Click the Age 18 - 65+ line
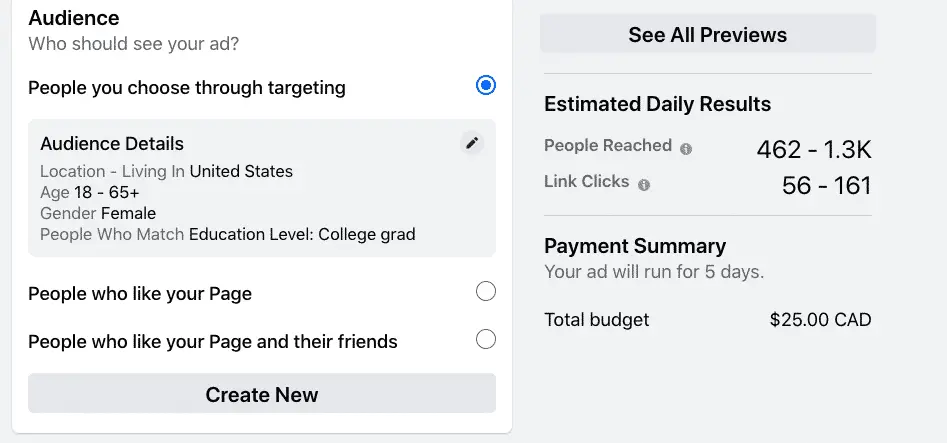 pyautogui.click(x=90, y=192)
